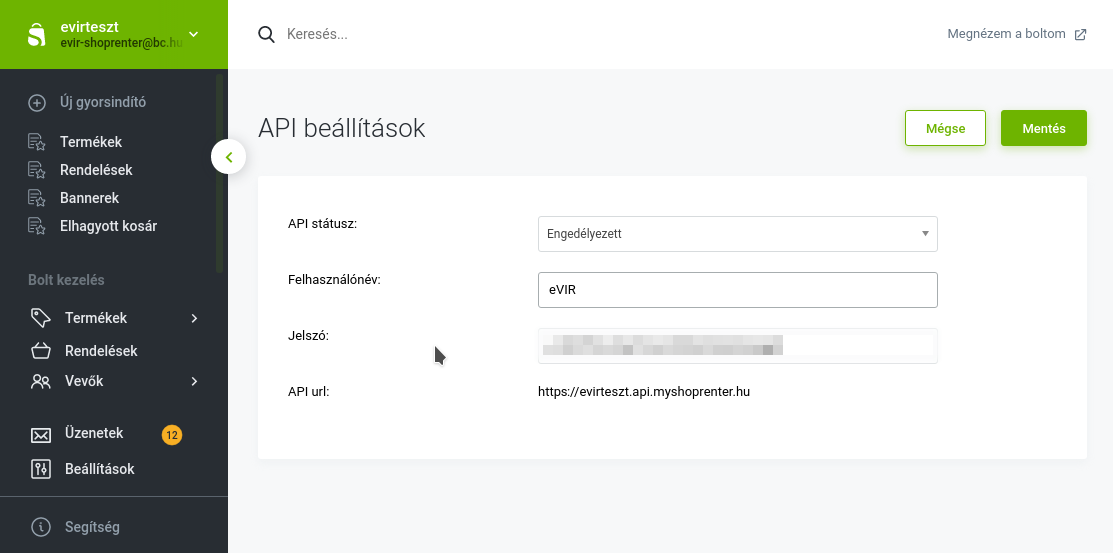Click the external link icon next to Megnézem a boltom
Viewport: 1113px width, 553px height.
(x=1080, y=34)
